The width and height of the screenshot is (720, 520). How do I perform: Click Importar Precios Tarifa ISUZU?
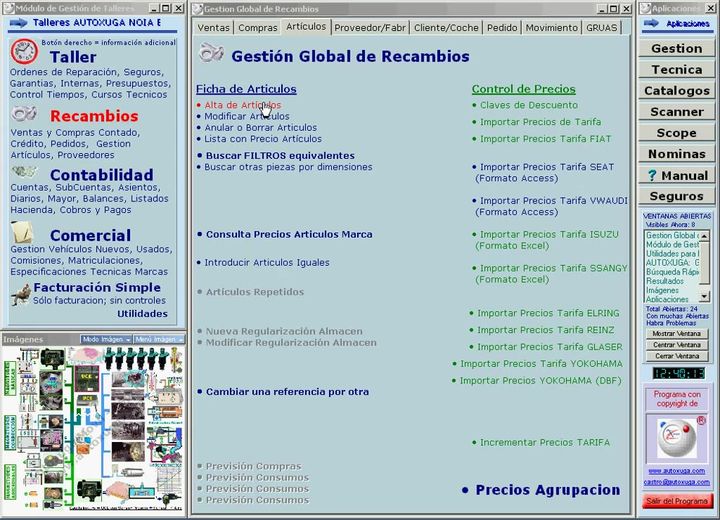pos(549,234)
